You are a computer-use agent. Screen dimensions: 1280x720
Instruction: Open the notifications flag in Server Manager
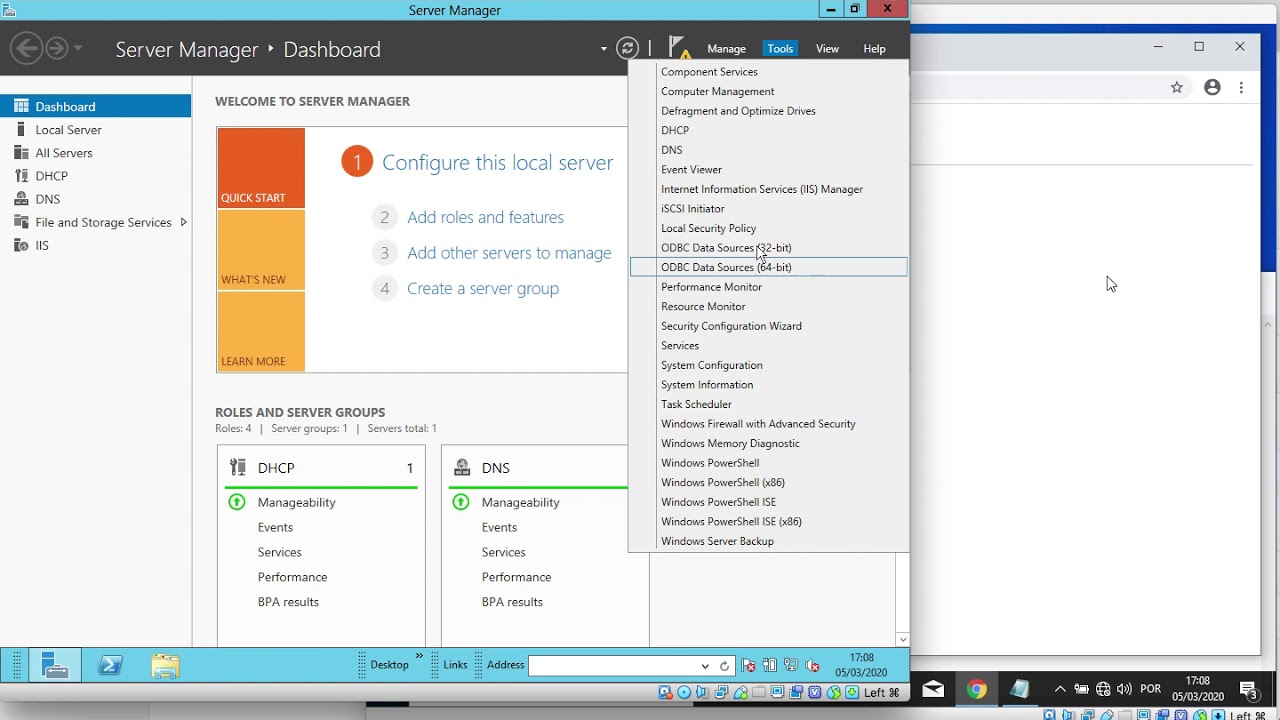pyautogui.click(x=679, y=47)
